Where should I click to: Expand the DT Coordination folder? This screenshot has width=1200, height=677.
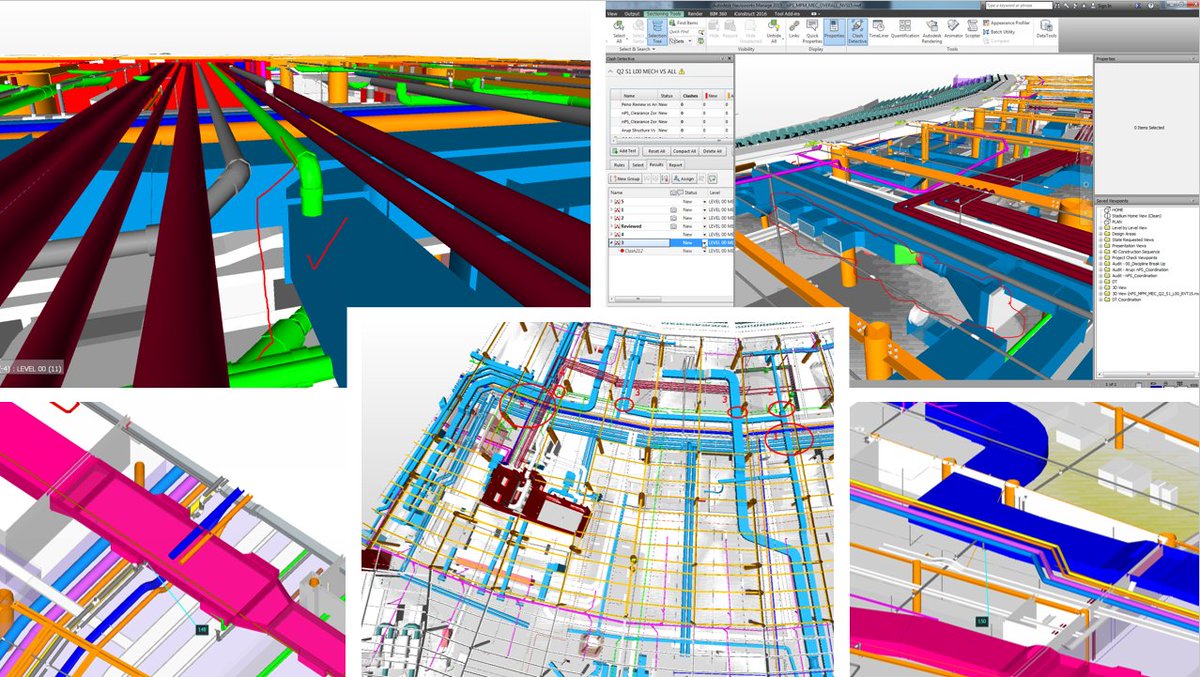pyautogui.click(x=1101, y=300)
